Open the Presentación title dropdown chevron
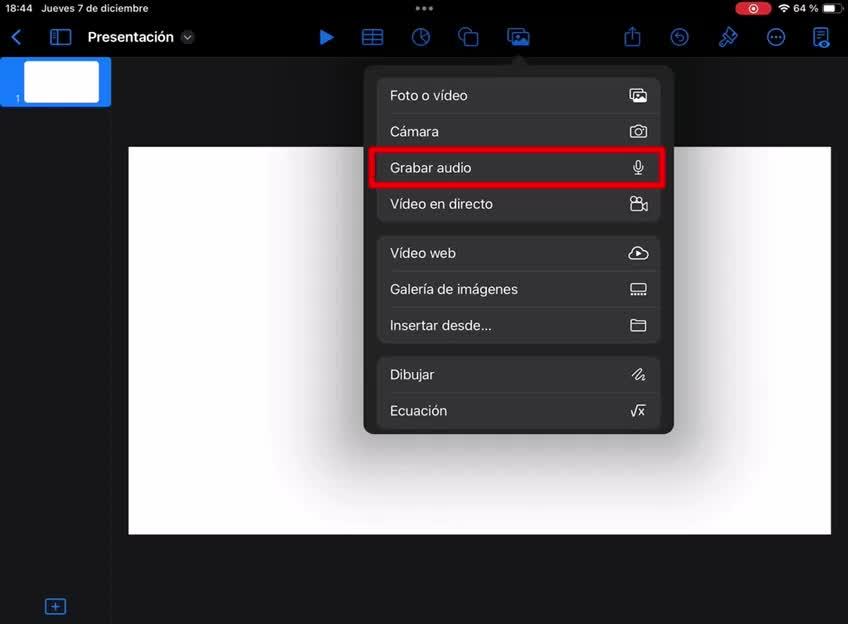Screen dimensions: 848x624 [187, 37]
